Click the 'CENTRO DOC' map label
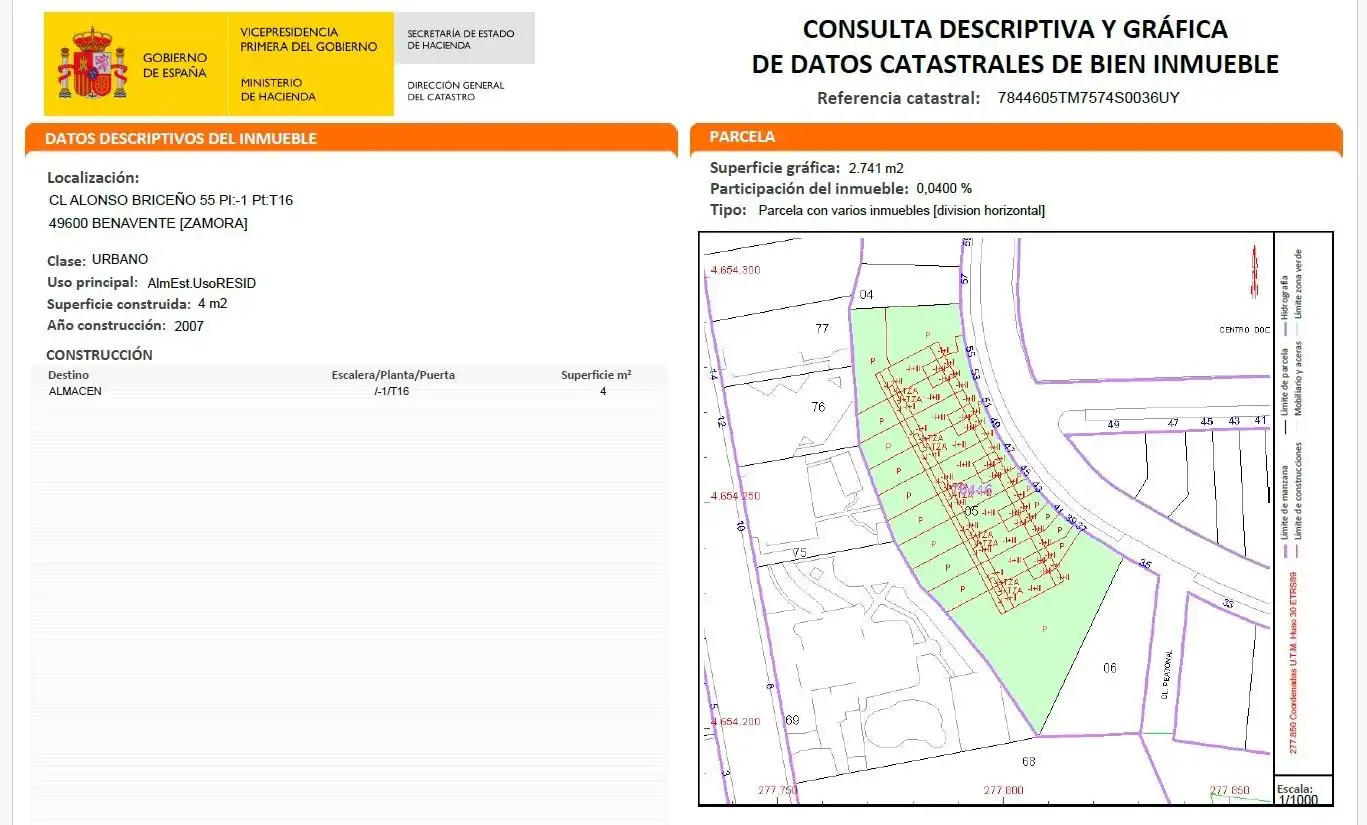 pyautogui.click(x=1243, y=330)
